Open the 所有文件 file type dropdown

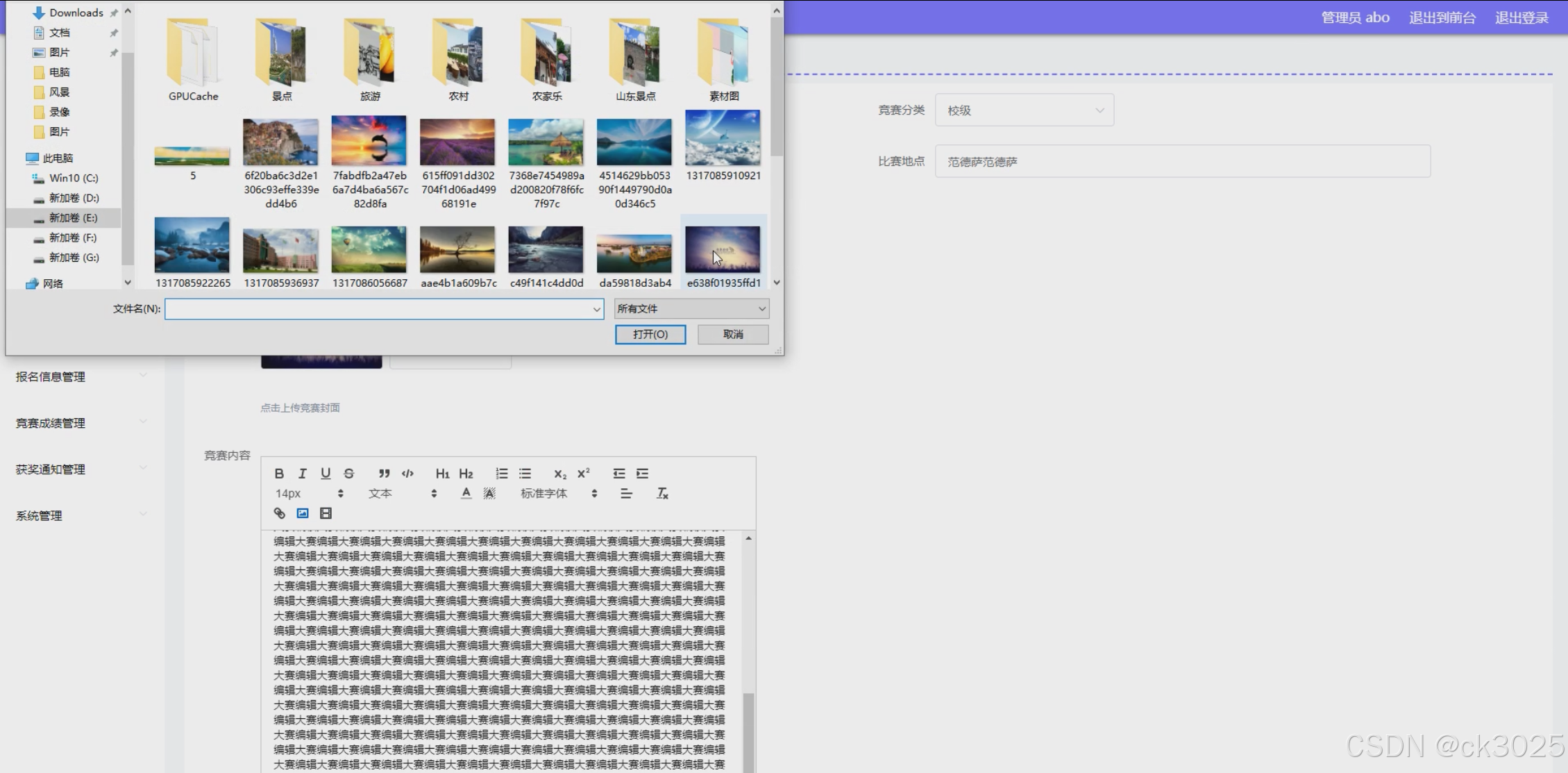(x=691, y=308)
